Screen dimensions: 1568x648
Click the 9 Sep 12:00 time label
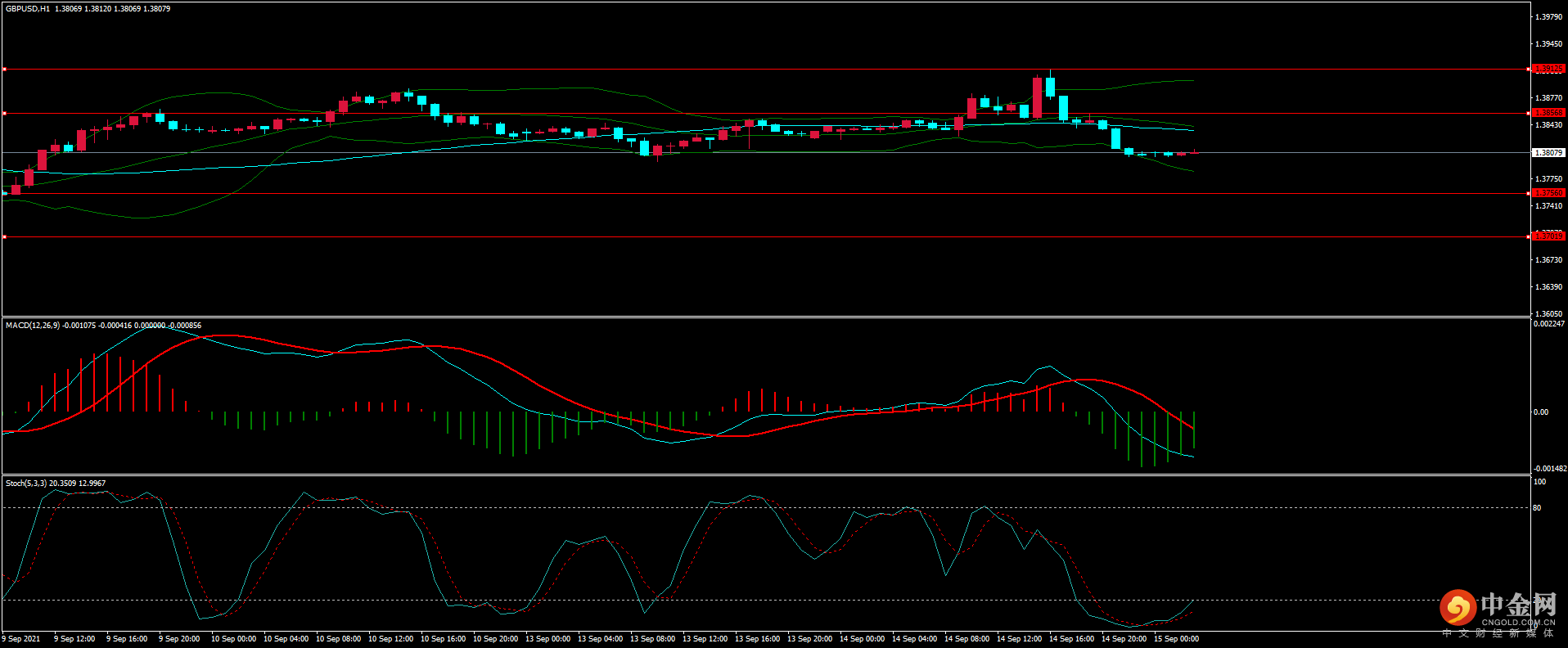click(74, 639)
